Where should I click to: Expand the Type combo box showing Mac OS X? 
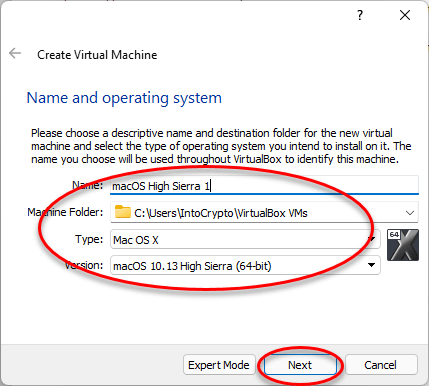[x=245, y=240]
